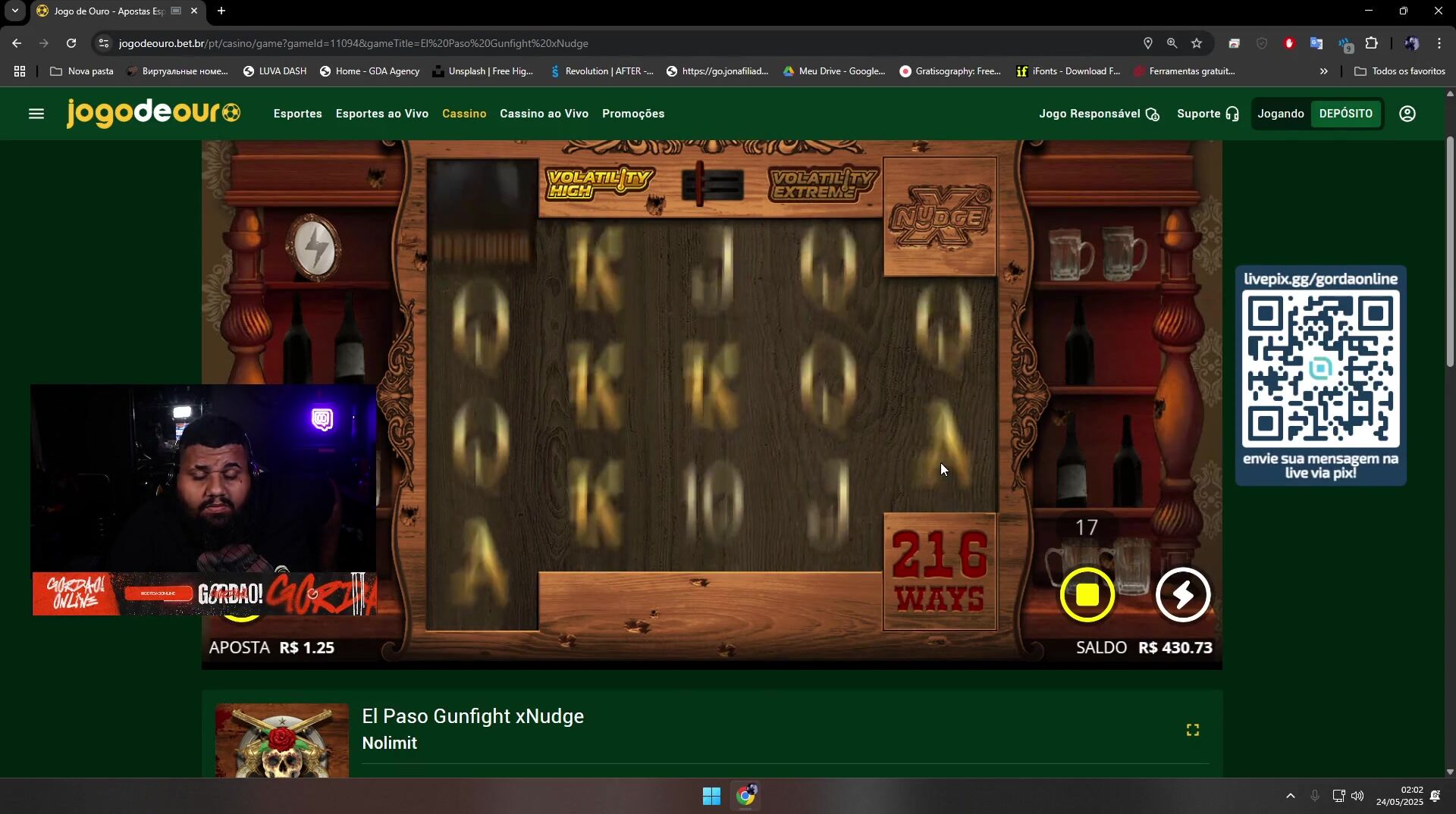1456x814 pixels.
Task: Expand hidden bookmarks chevron
Action: click(x=1324, y=71)
